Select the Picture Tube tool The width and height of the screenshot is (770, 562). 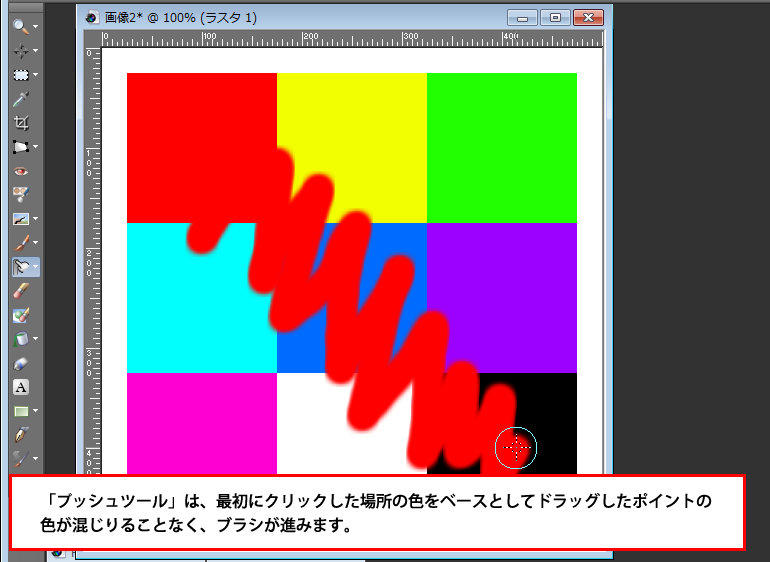click(x=21, y=364)
